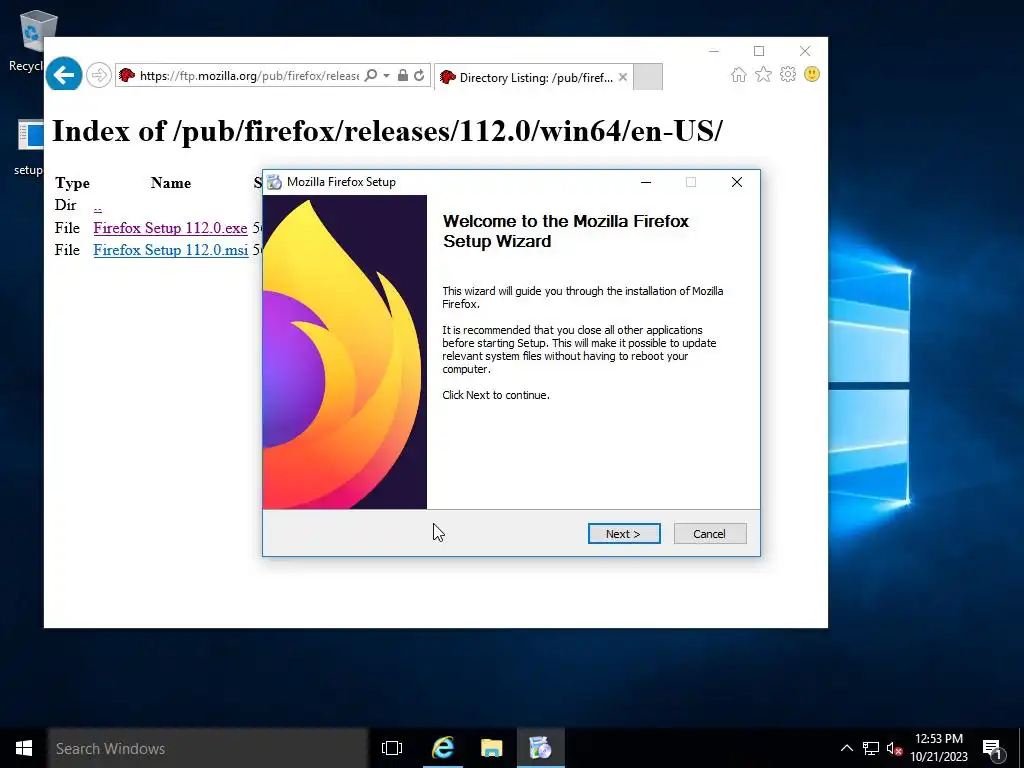Click the 'Click Next to continue.' text
Screen dimensions: 1024x768
tap(496, 395)
